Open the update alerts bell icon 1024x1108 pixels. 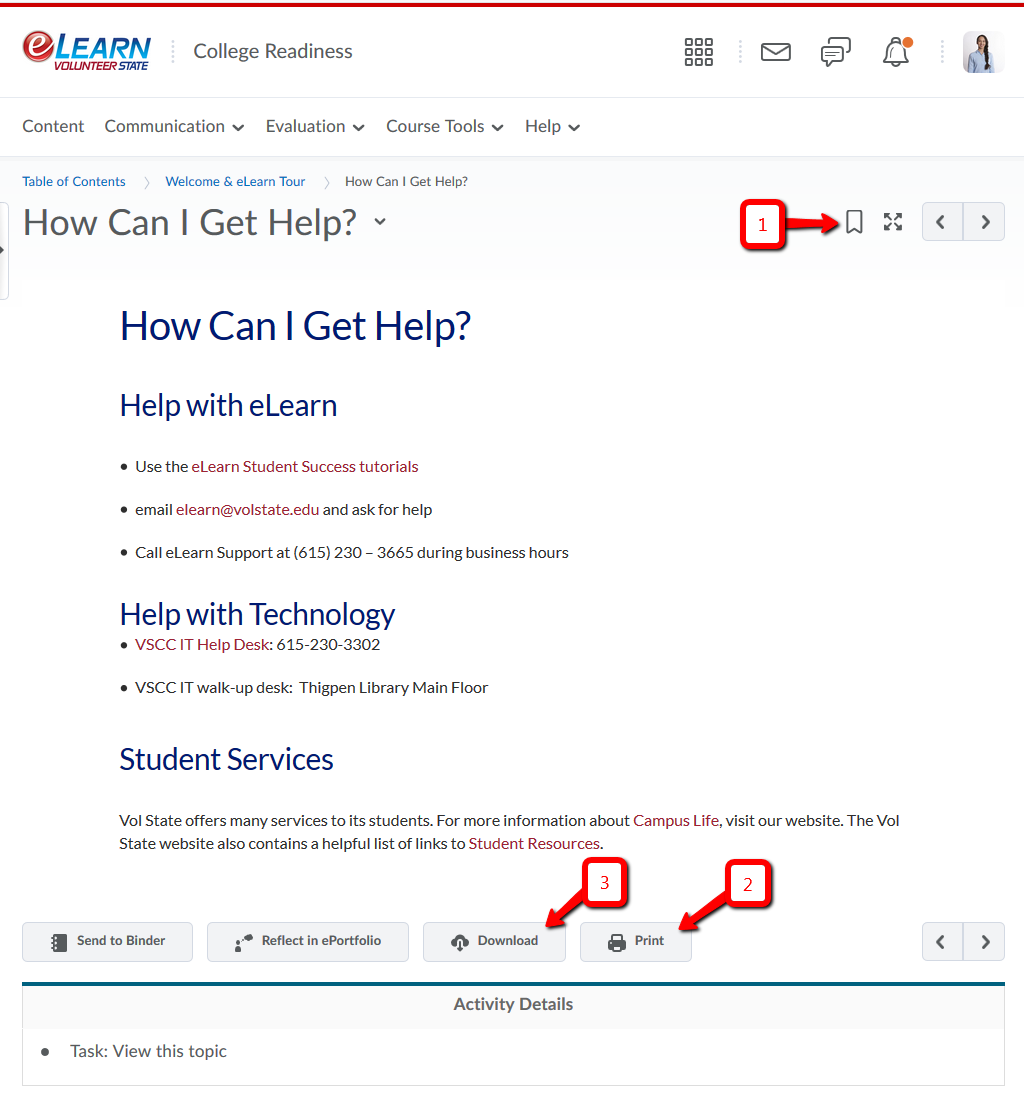click(895, 52)
